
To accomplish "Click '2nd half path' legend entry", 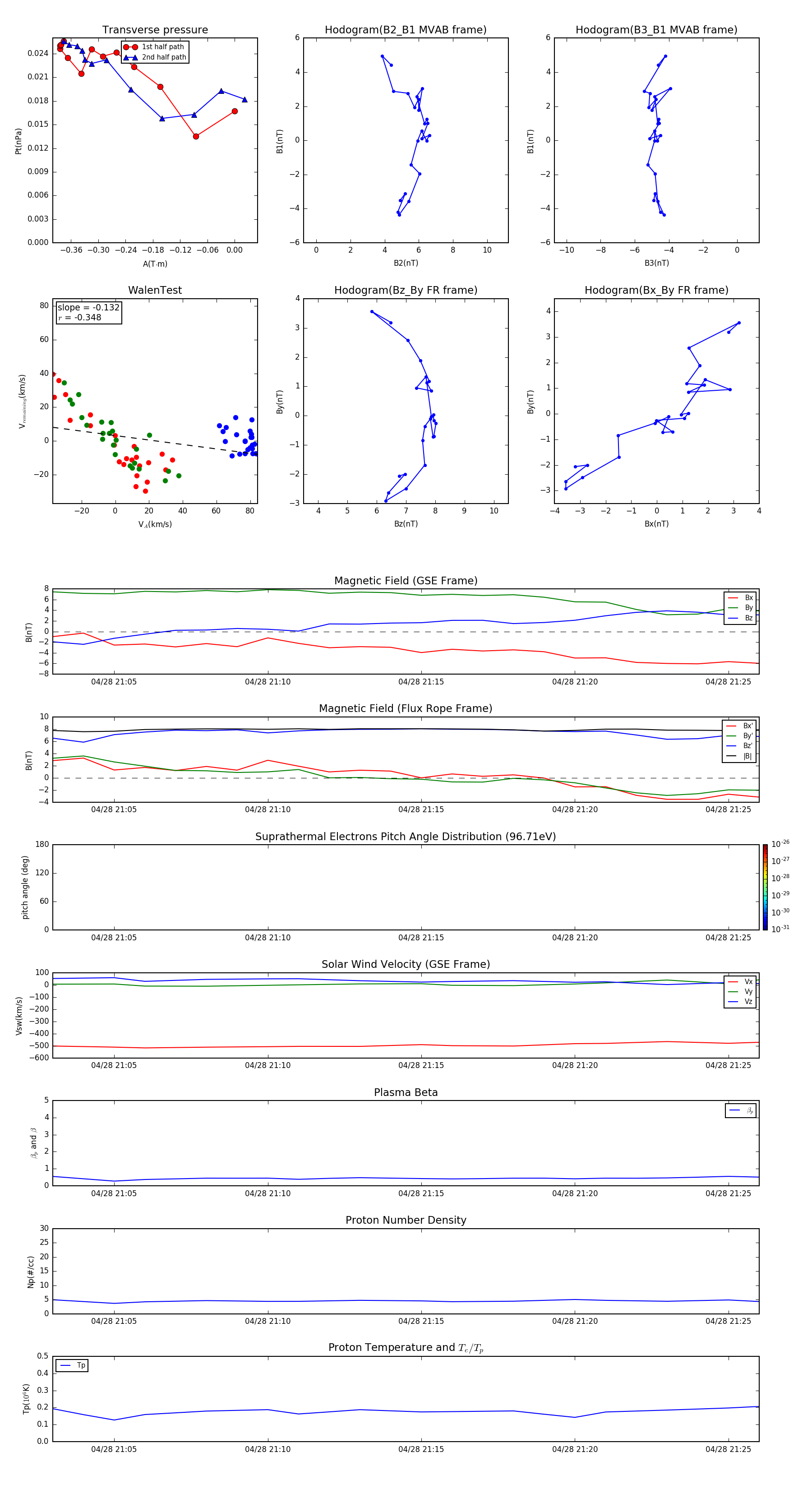I will 155,57.
